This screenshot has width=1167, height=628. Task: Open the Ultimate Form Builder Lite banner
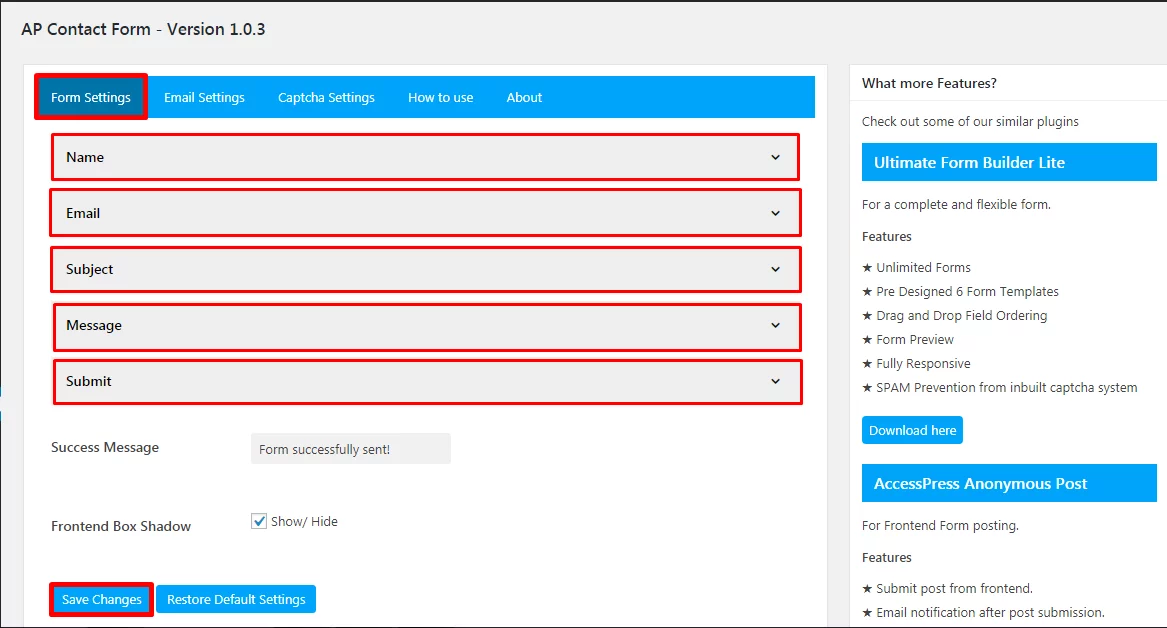coord(1008,162)
